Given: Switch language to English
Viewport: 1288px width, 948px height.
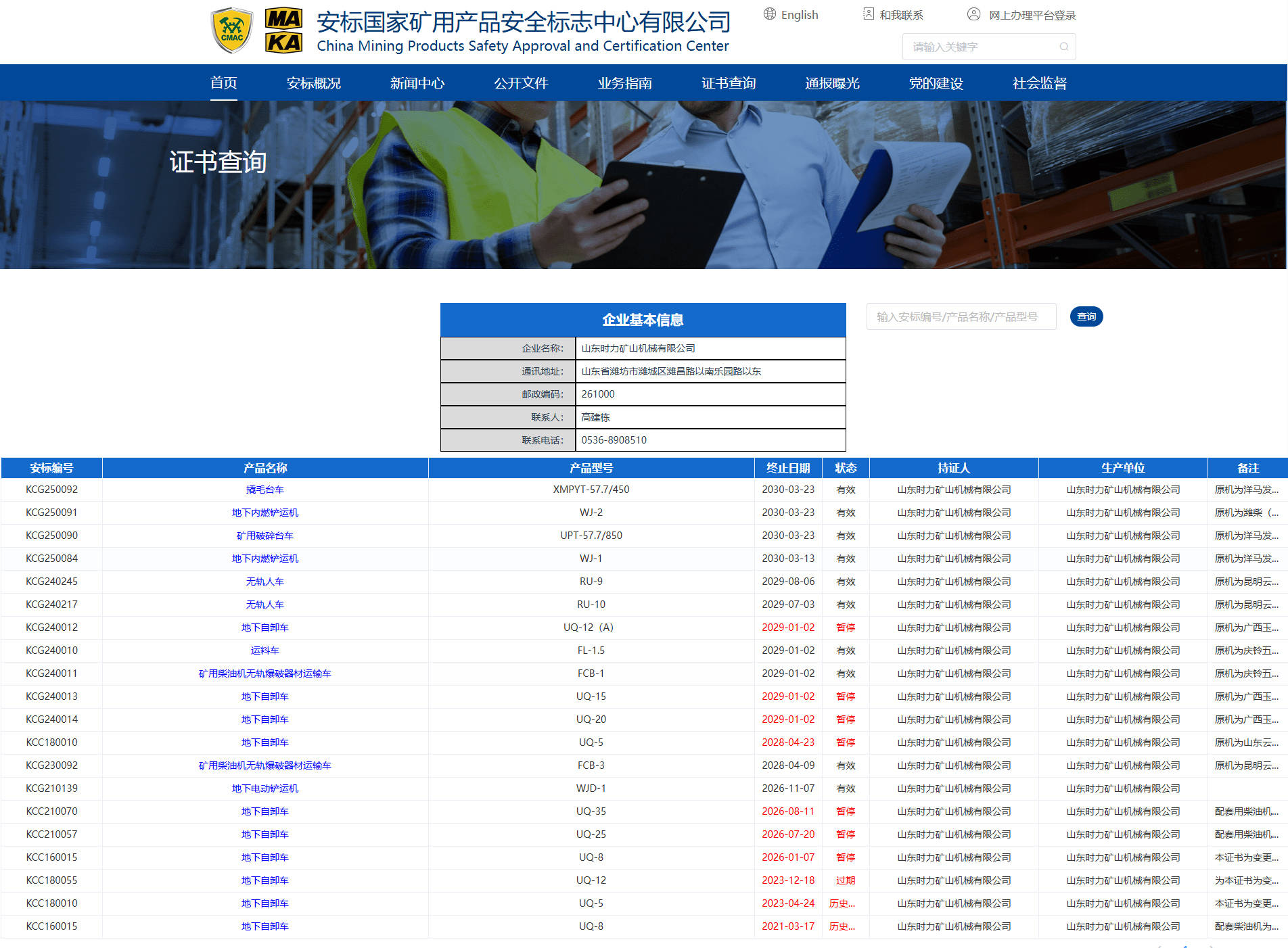Looking at the screenshot, I should 799,15.
